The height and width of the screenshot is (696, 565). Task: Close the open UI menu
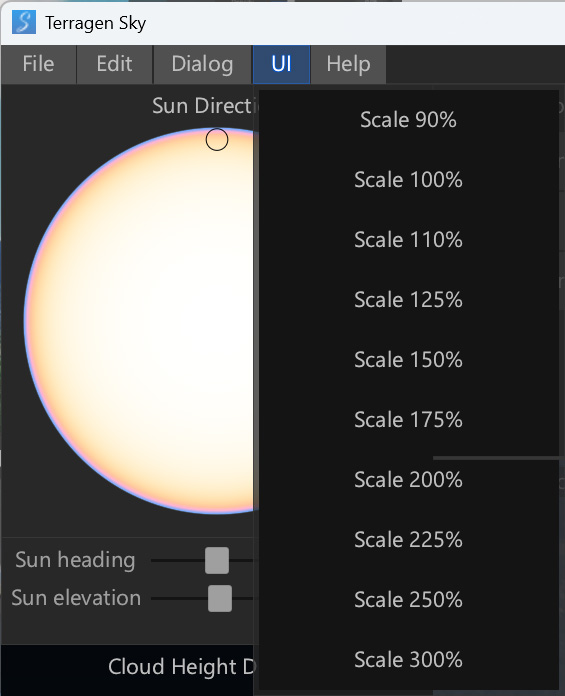(281, 64)
